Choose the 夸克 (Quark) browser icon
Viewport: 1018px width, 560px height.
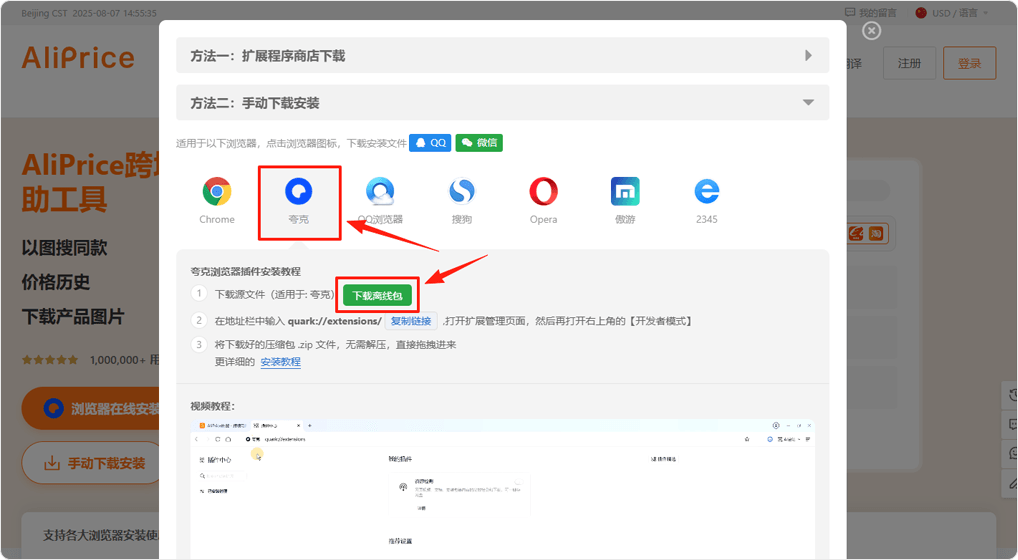(x=298, y=191)
